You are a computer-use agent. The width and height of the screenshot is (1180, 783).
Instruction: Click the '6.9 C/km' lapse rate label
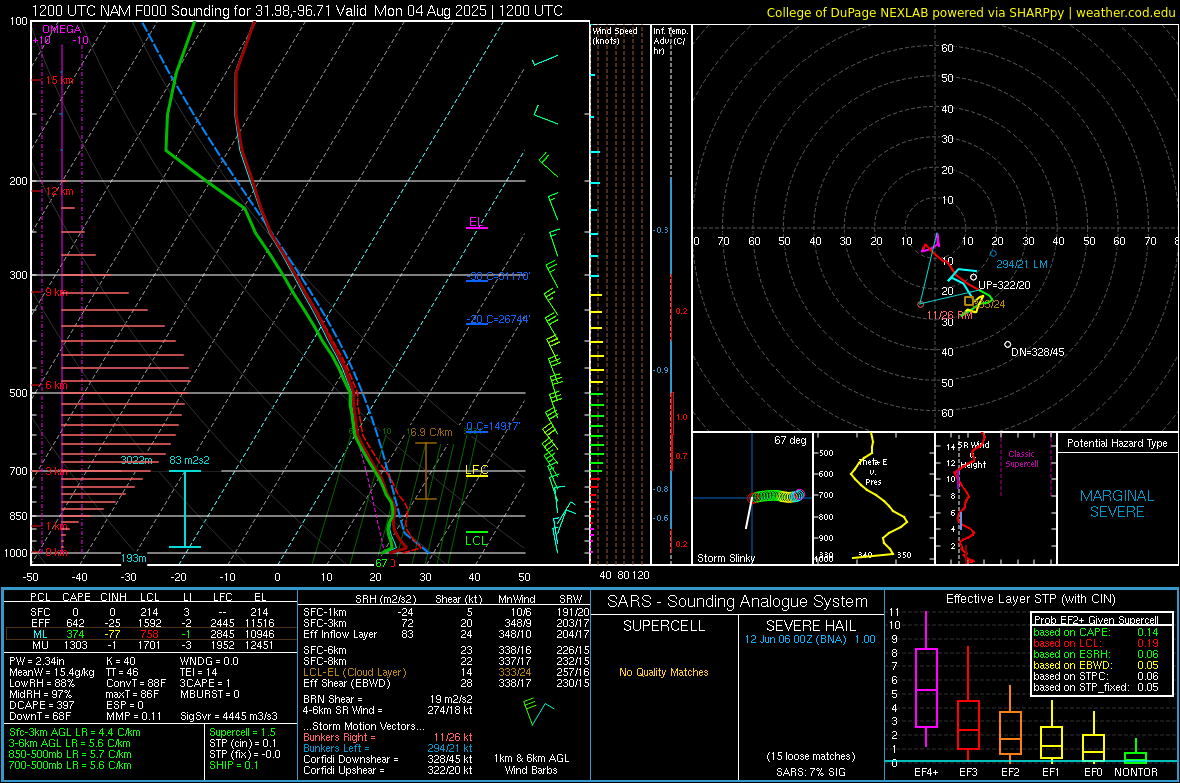click(x=430, y=432)
